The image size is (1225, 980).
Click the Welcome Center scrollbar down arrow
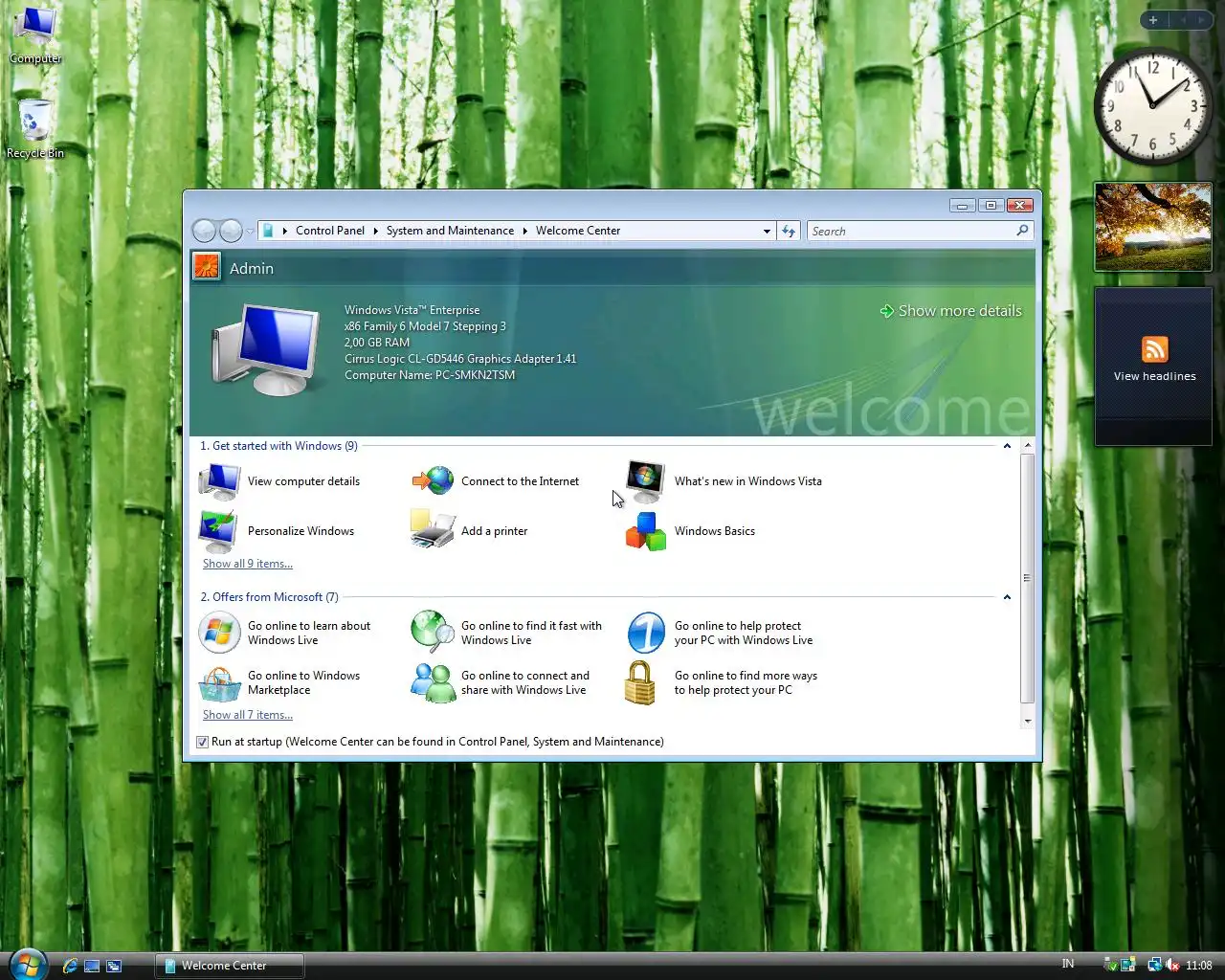(1028, 721)
